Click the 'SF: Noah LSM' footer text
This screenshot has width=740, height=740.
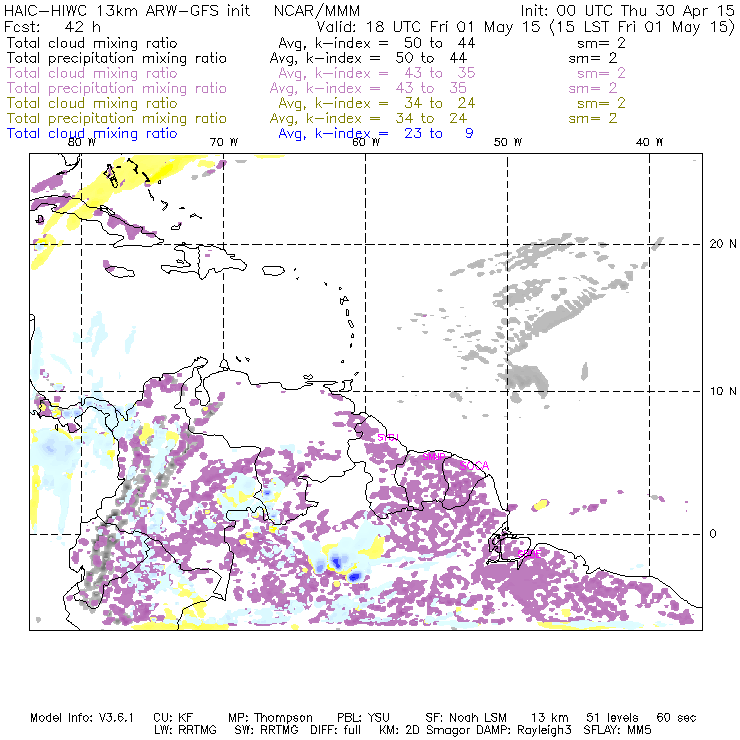(466, 718)
